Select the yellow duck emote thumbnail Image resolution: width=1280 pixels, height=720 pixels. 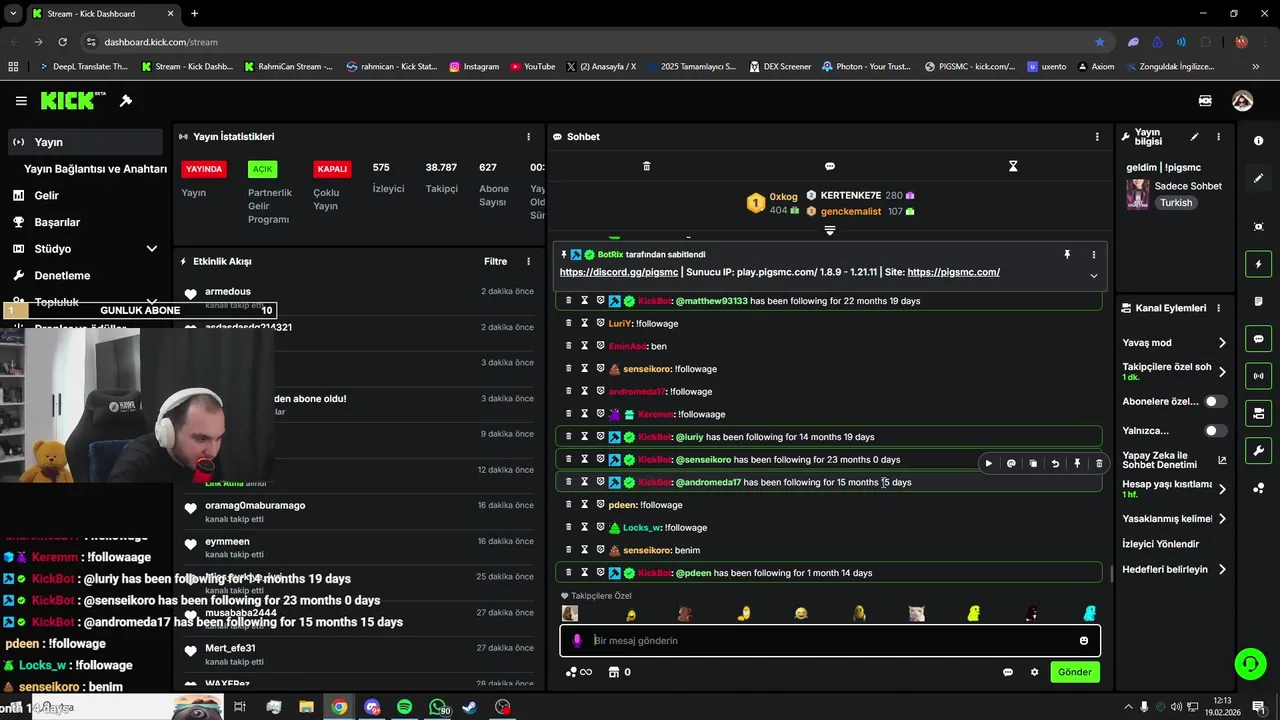974,614
